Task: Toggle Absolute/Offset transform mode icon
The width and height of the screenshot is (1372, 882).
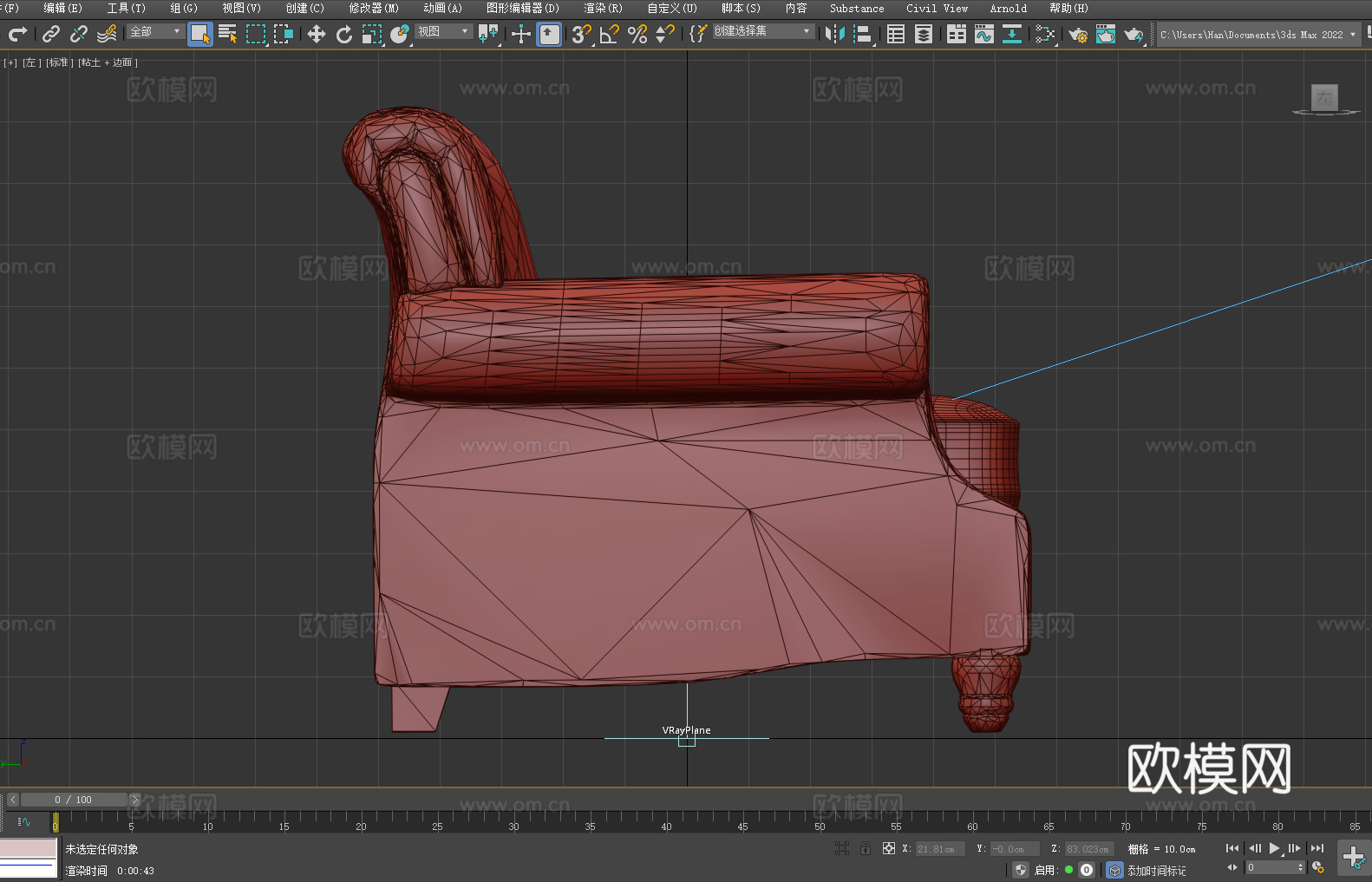Action: (x=889, y=848)
